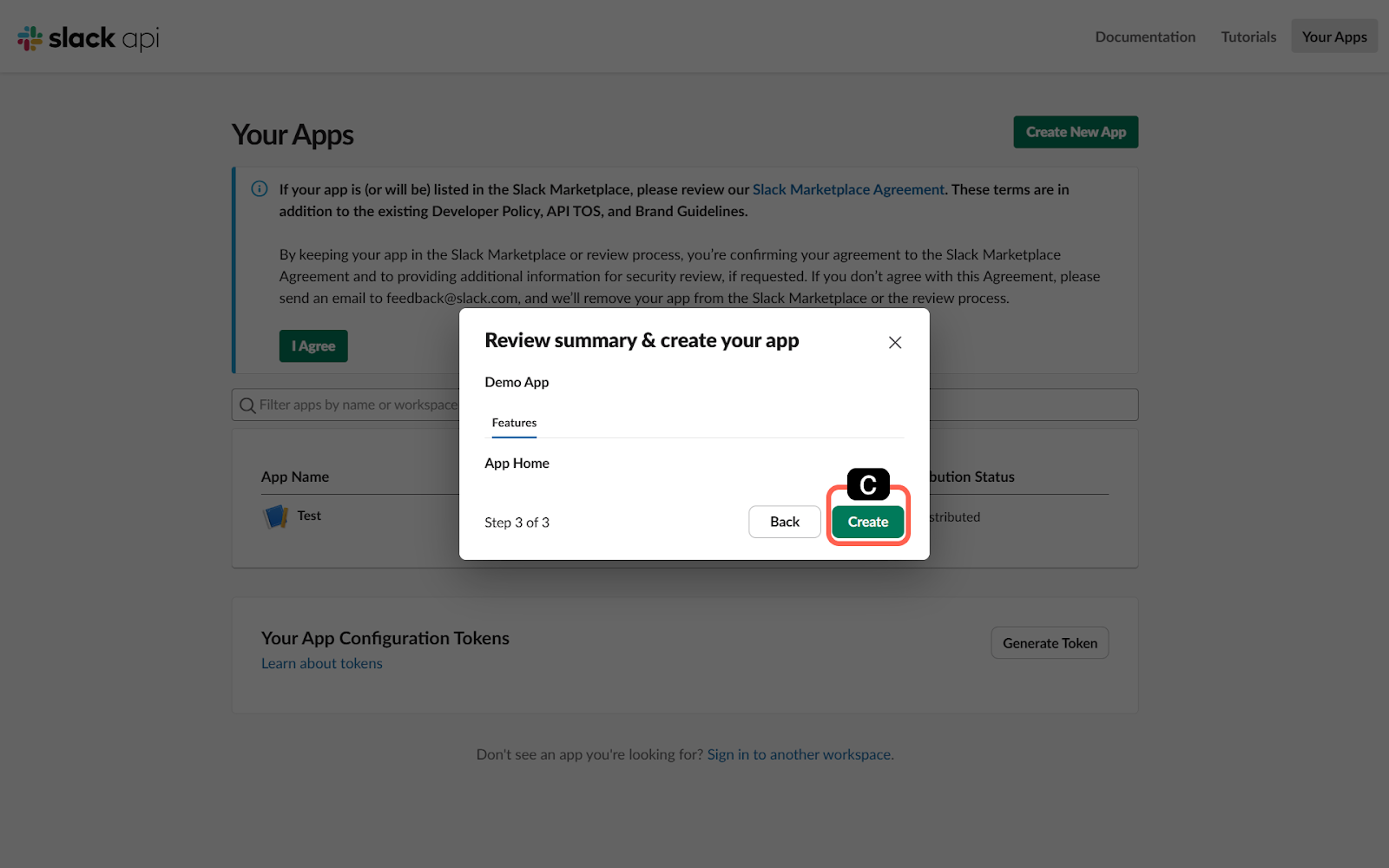1389x868 pixels.
Task: Click the info icon in the banner
Action: click(x=260, y=189)
